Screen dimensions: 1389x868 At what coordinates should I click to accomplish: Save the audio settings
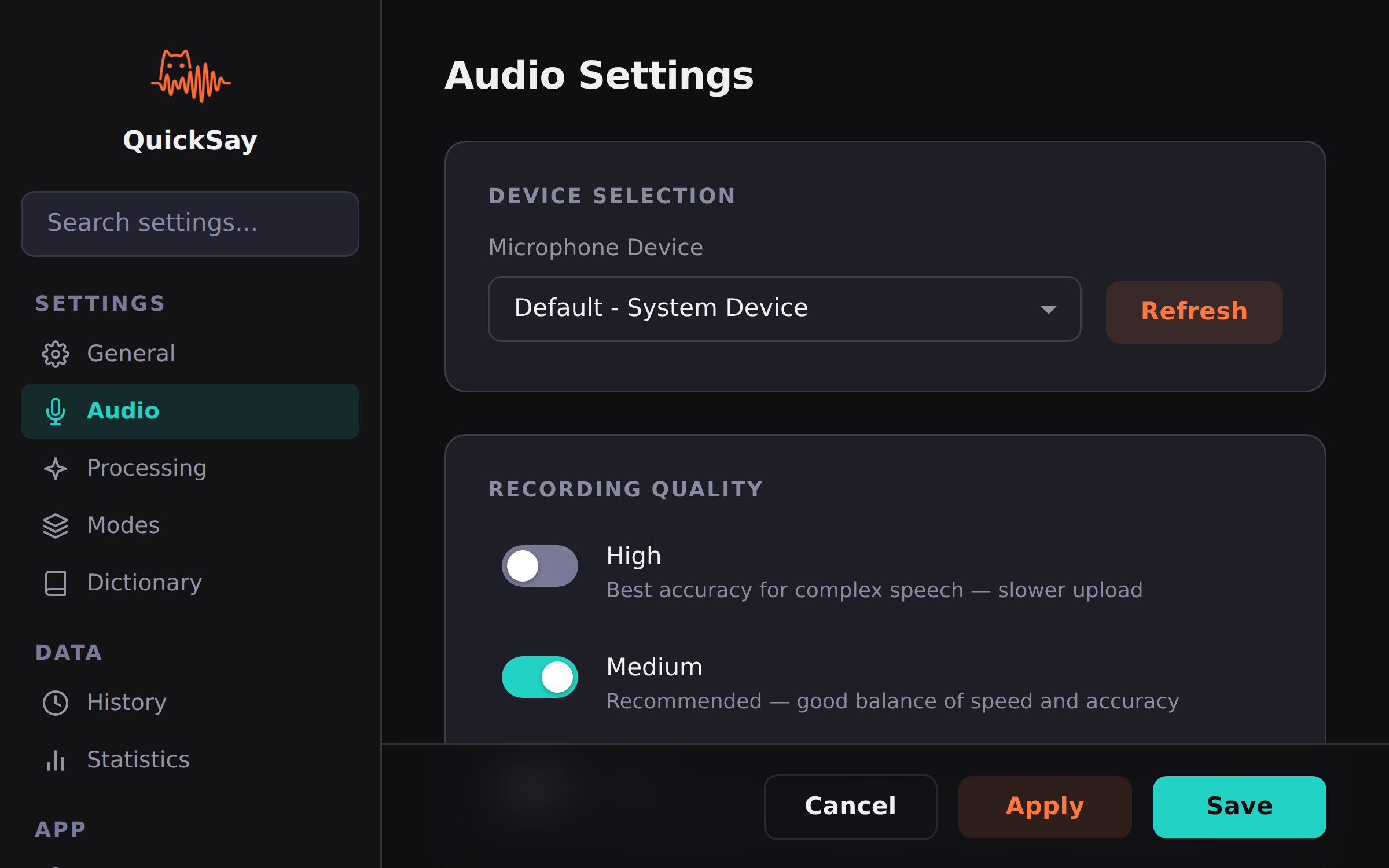pos(1239,806)
